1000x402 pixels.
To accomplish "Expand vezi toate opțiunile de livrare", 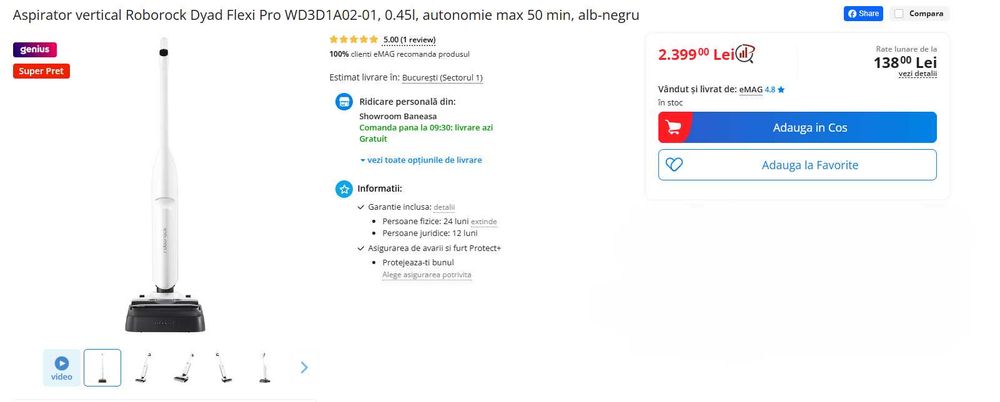I will (421, 160).
